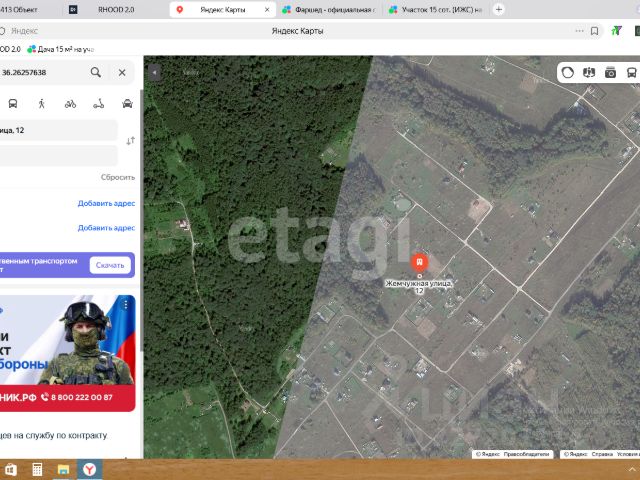Click the Правообладатели attribution link

point(527,454)
